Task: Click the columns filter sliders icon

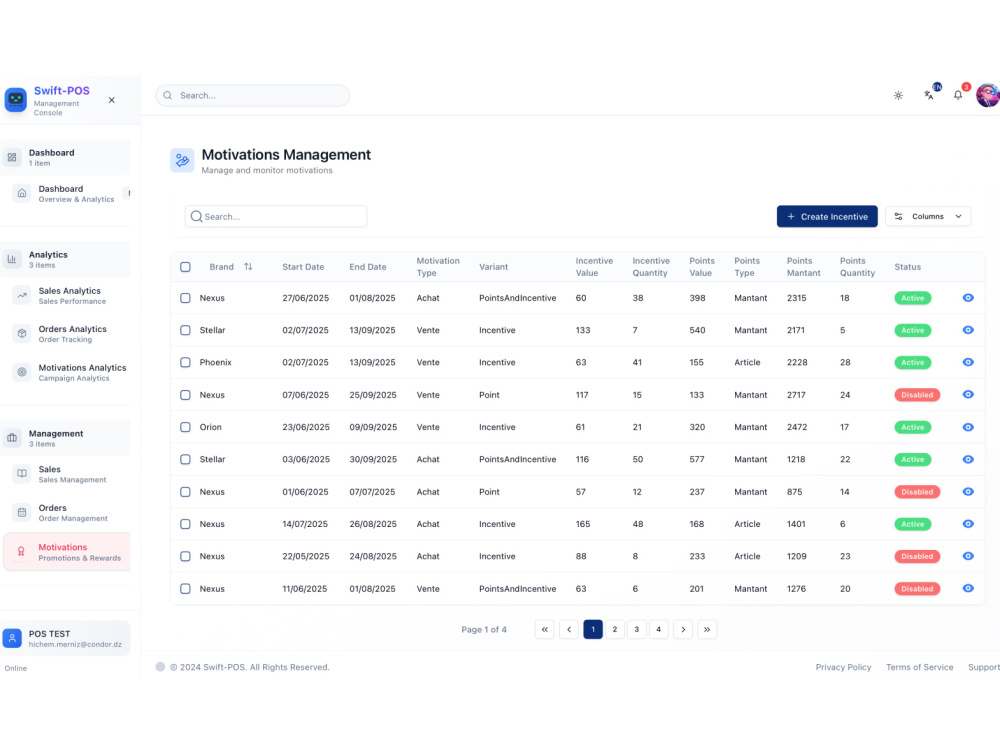Action: click(x=899, y=217)
